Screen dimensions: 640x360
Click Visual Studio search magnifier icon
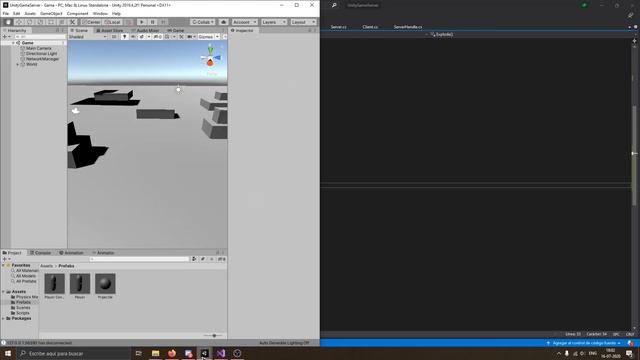(x=334, y=5)
